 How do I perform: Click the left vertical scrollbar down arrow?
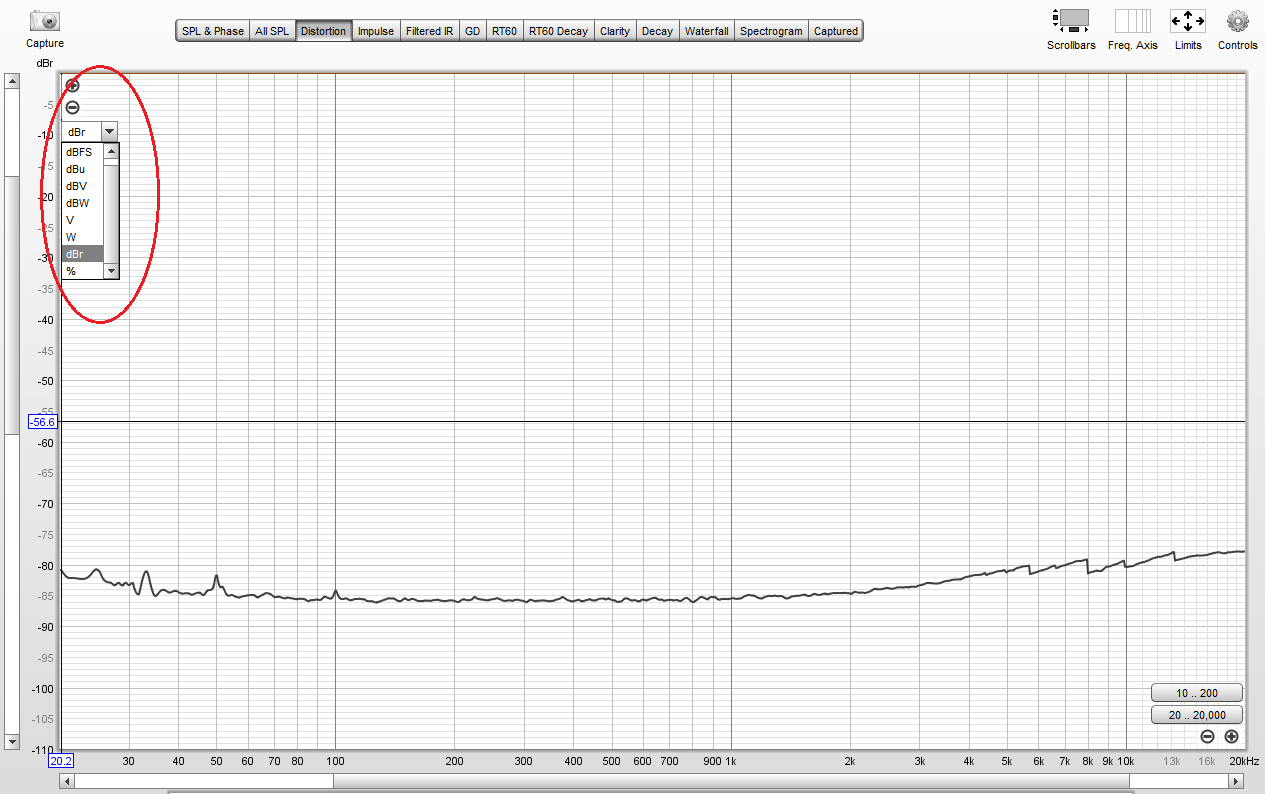[x=12, y=742]
